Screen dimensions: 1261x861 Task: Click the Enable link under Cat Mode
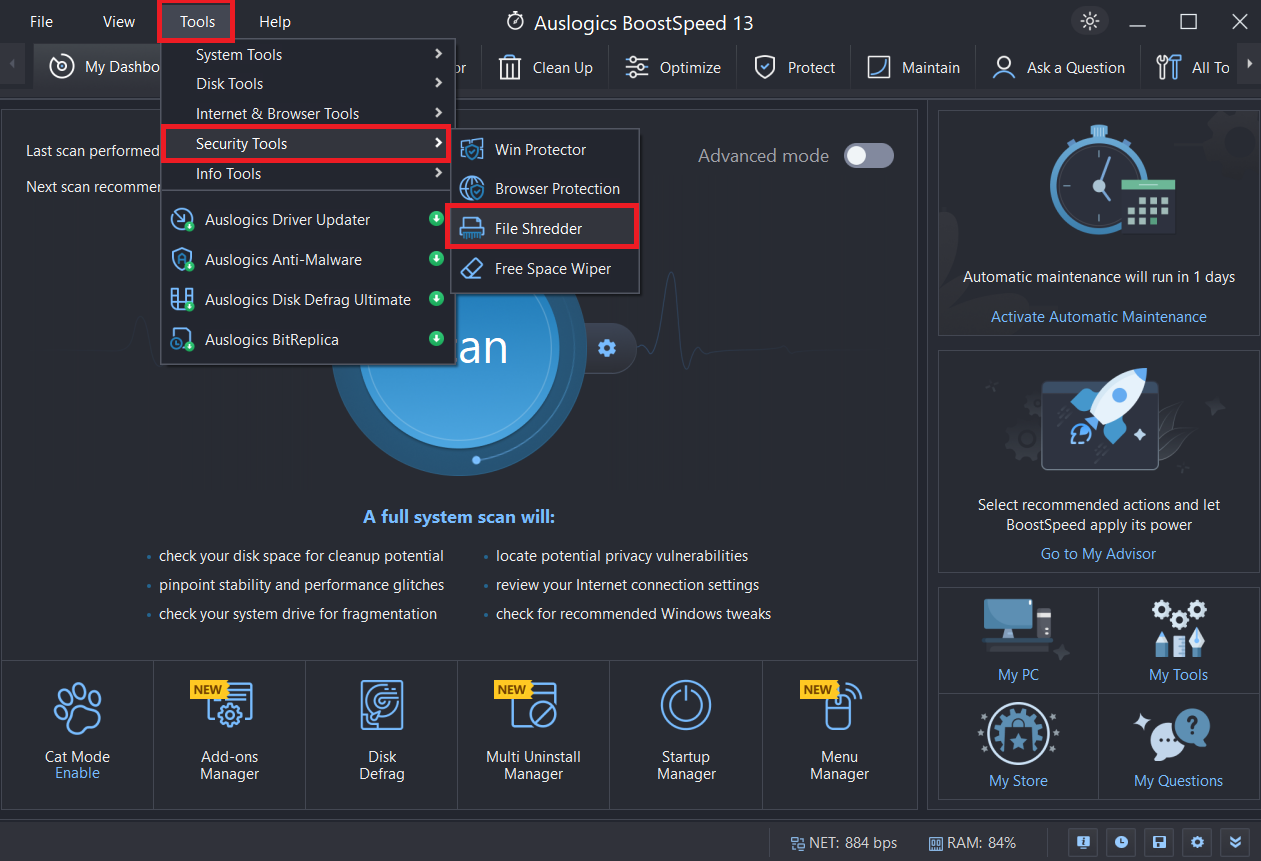(x=77, y=773)
